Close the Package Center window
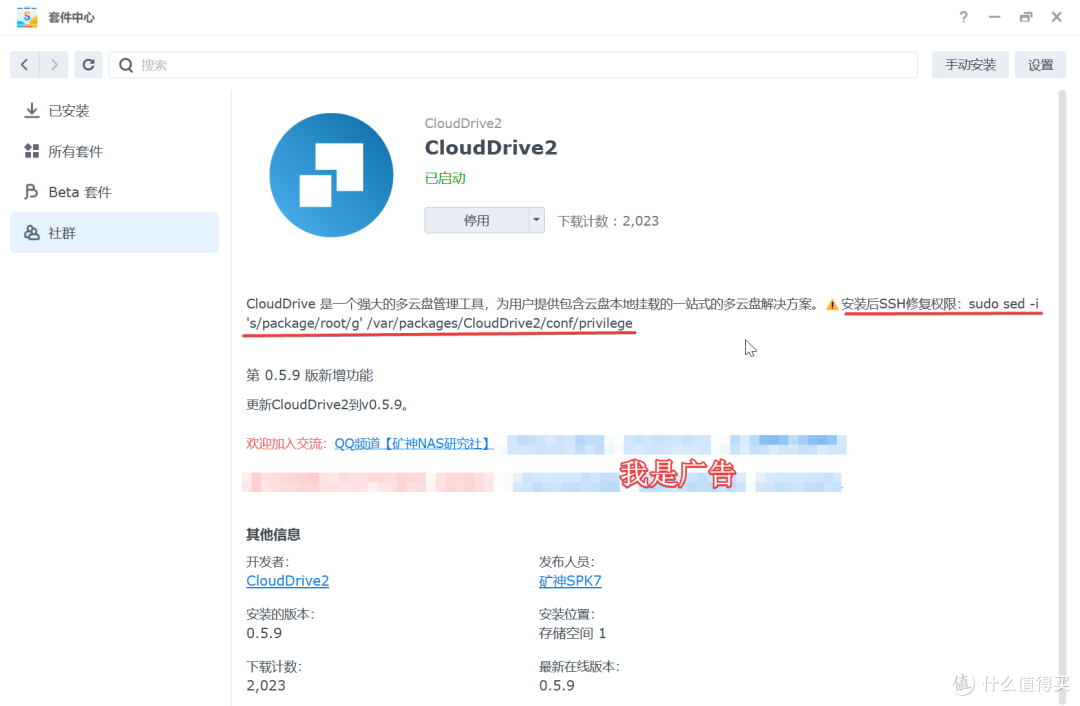Viewport: 1080px width, 706px height. 1057,17
